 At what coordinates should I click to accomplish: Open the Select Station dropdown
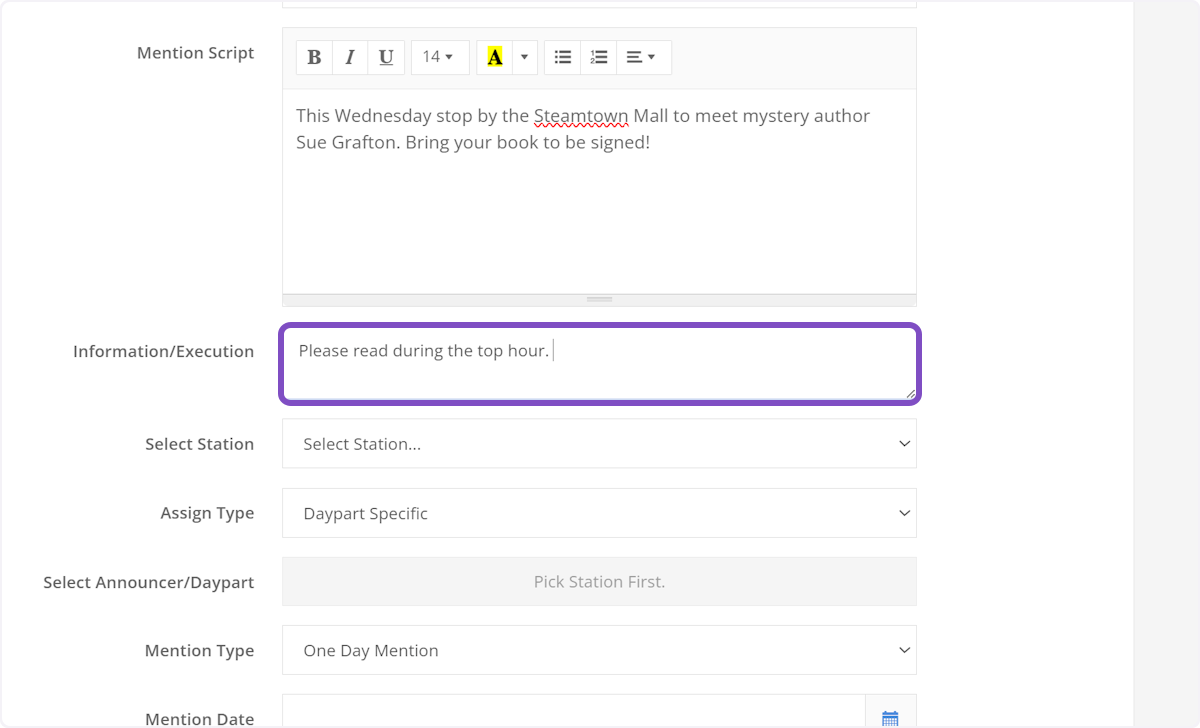click(599, 443)
